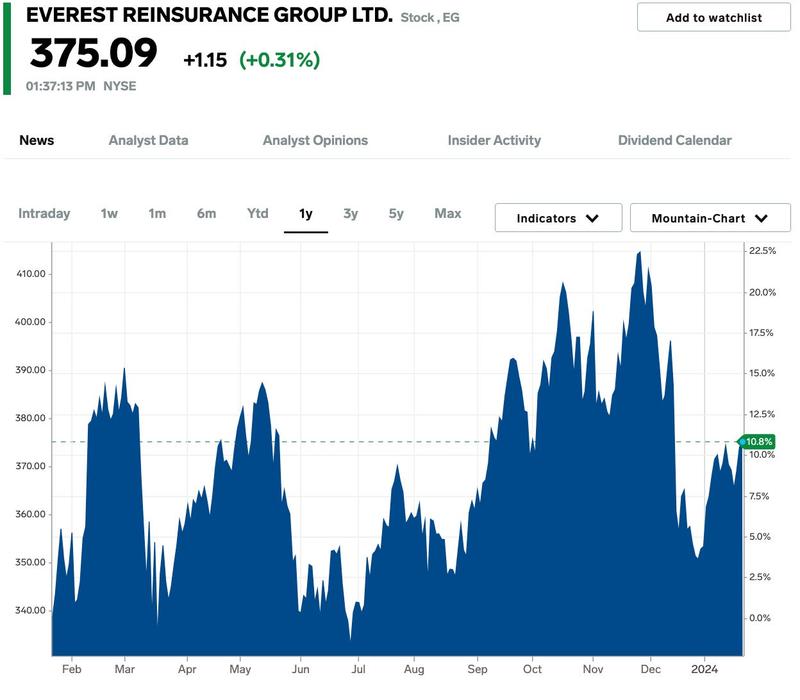Select 1y chart range
Image resolution: width=800 pixels, height=700 pixels.
pos(306,213)
